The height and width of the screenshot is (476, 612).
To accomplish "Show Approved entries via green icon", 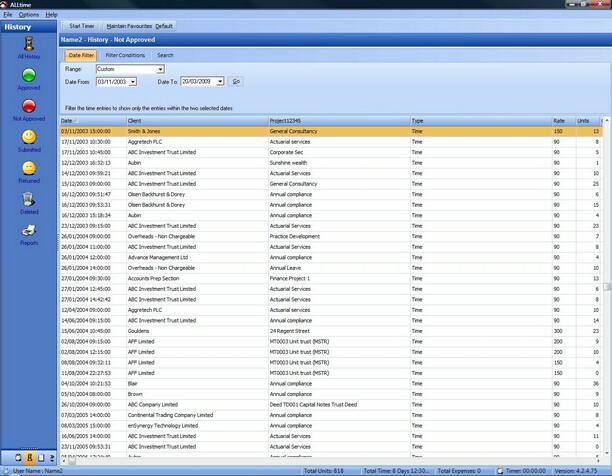I will [x=29, y=75].
